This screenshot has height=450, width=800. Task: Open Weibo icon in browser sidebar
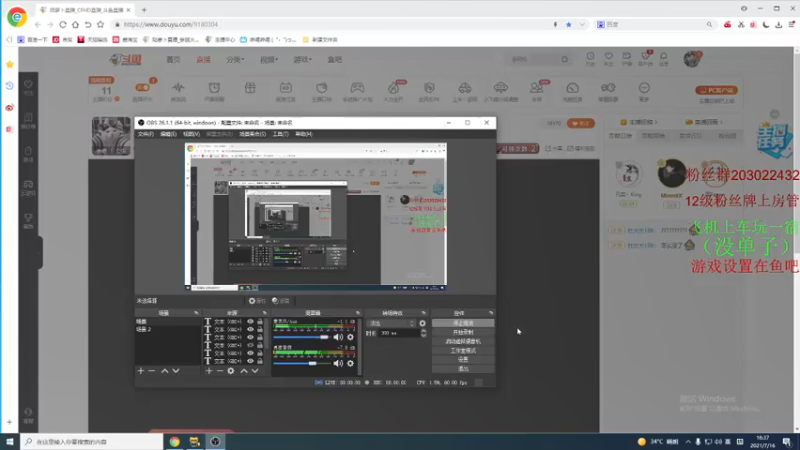tap(10, 108)
